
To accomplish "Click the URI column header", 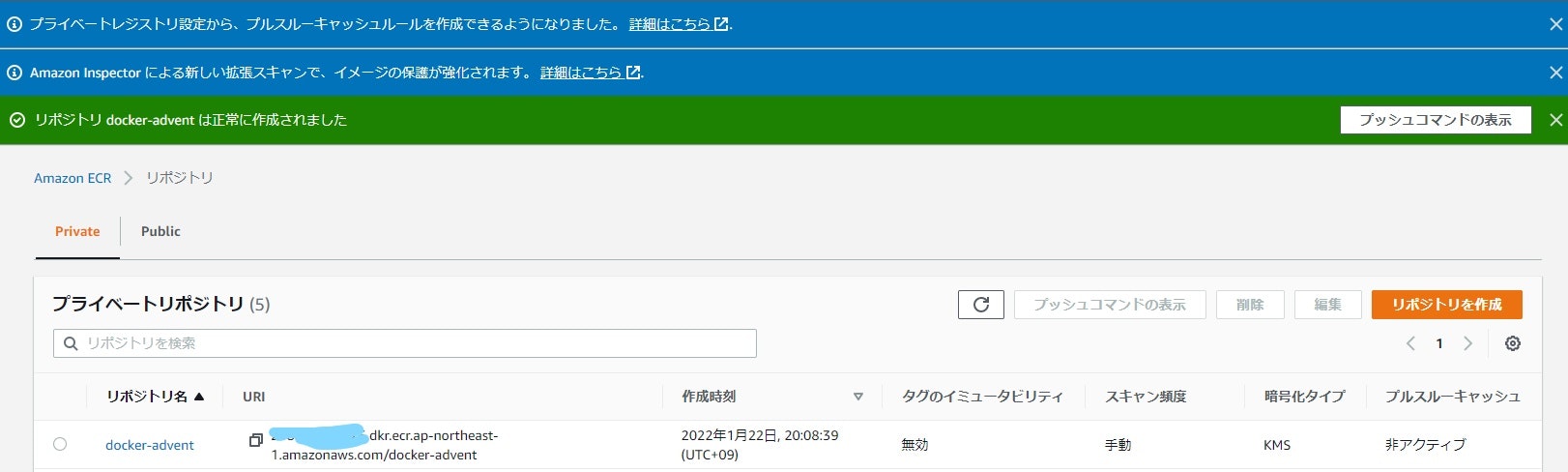I will [254, 397].
